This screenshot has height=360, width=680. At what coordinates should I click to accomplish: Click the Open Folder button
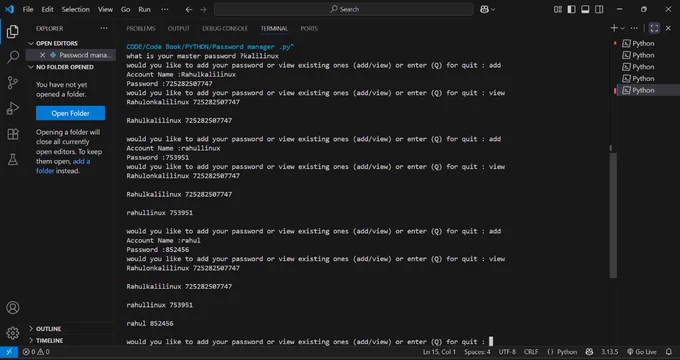tap(70, 113)
